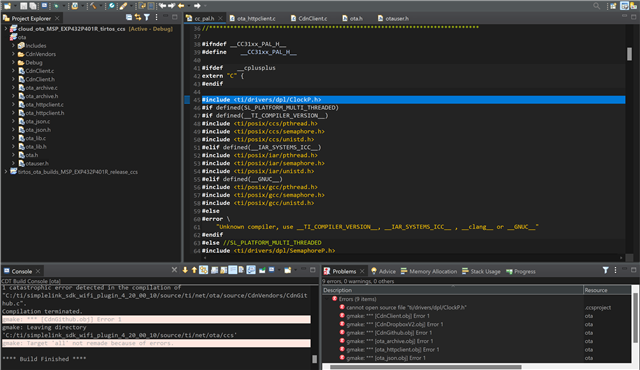Click the hammer Build icon
This screenshot has width=640, height=370.
(x=93, y=6)
